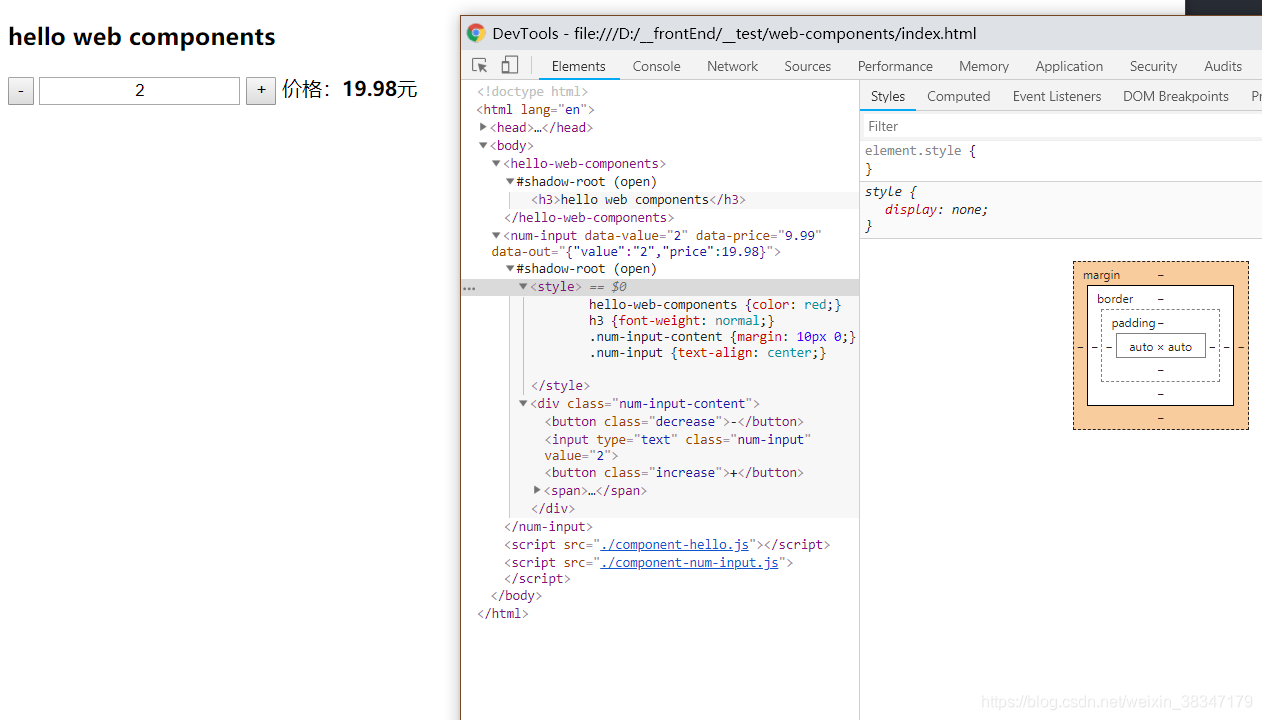Screen dimensions: 1262x720
Task: Select the DOM Breakpoints sidebar tab
Action: [x=1176, y=96]
